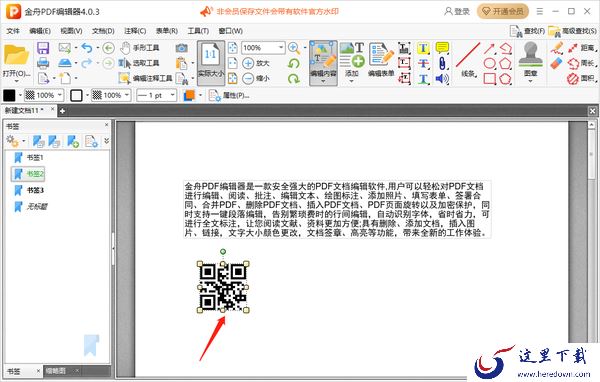Screen dimensions: 600x382
Task: Select the underline text tool
Action: (x=423, y=78)
